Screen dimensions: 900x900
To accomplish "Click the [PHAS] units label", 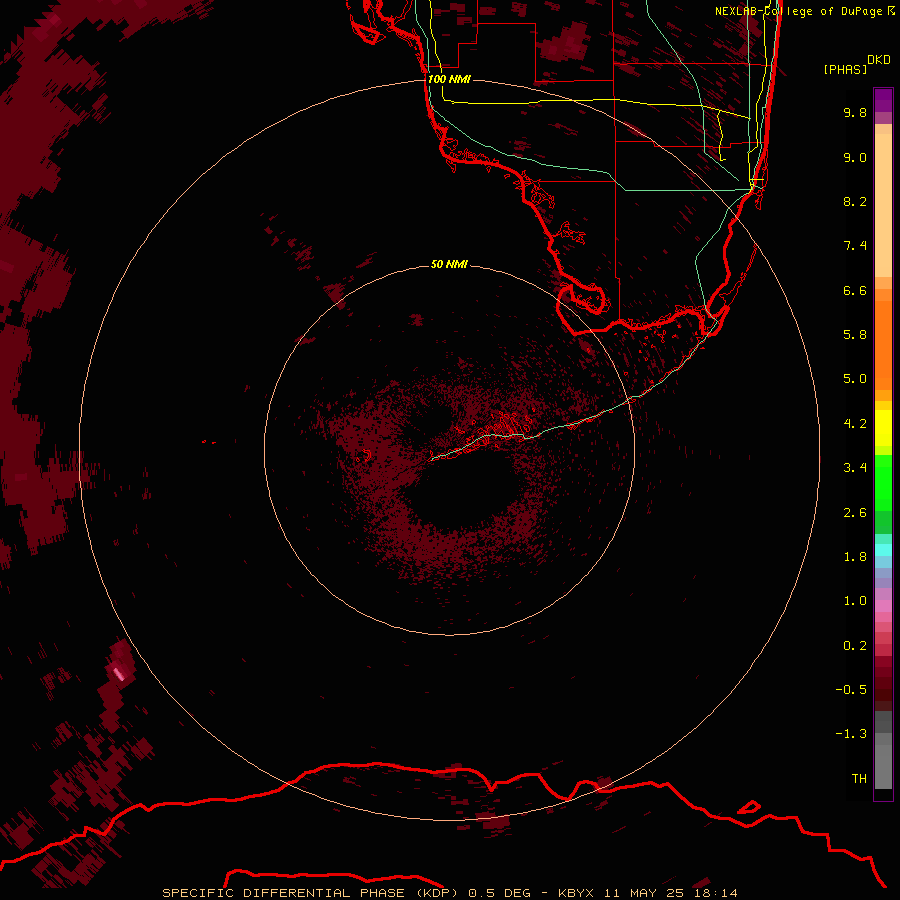I will click(x=845, y=69).
